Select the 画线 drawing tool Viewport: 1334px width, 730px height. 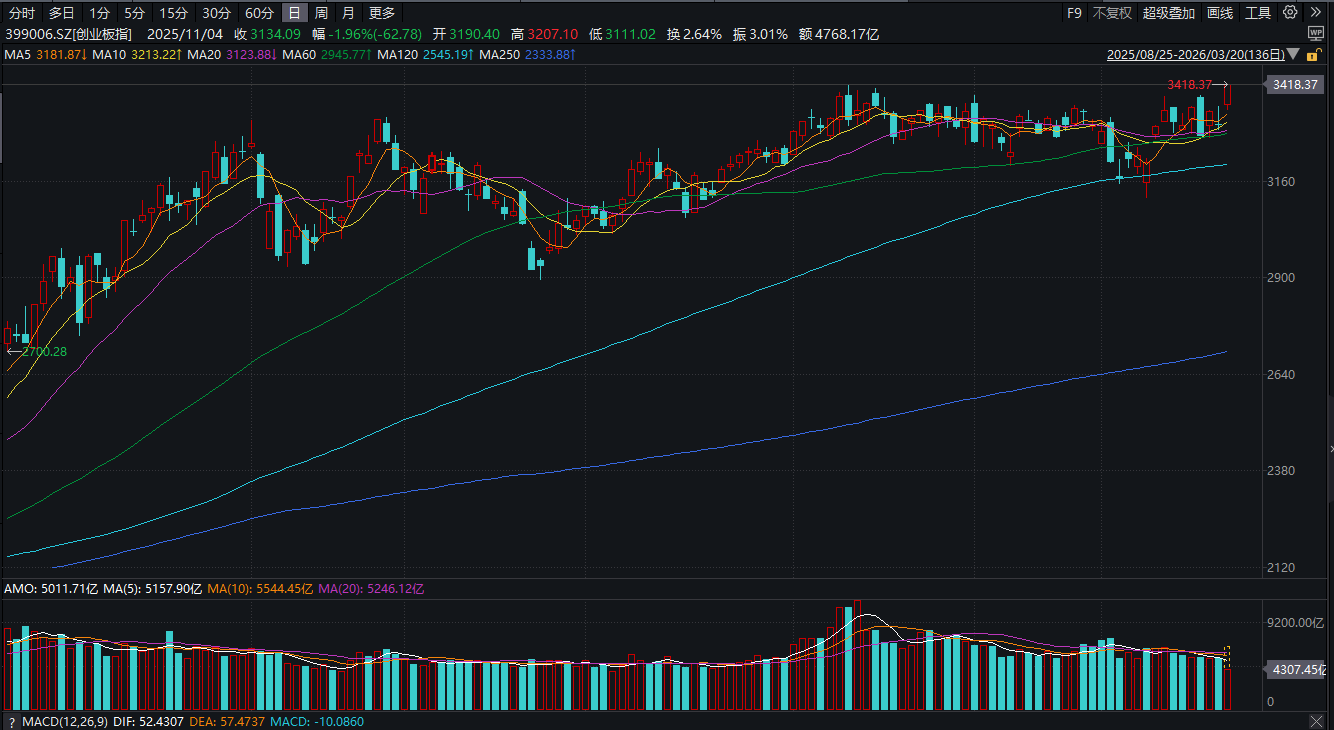(1220, 13)
